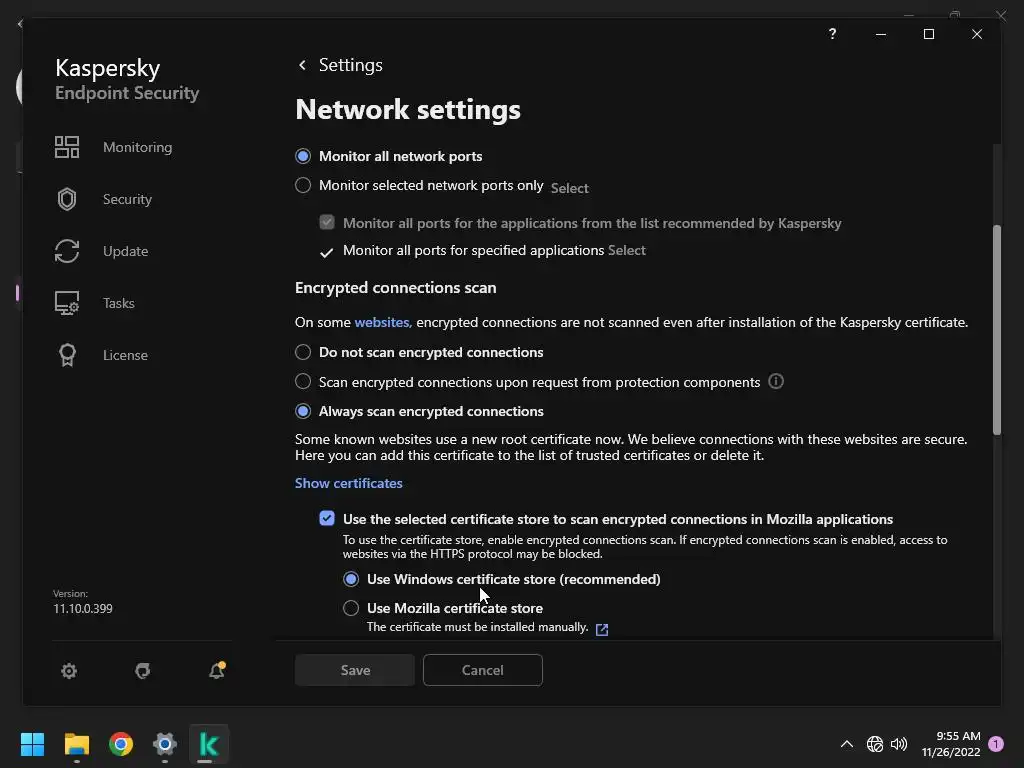Click the help question mark icon
1024x768 pixels.
tap(832, 34)
